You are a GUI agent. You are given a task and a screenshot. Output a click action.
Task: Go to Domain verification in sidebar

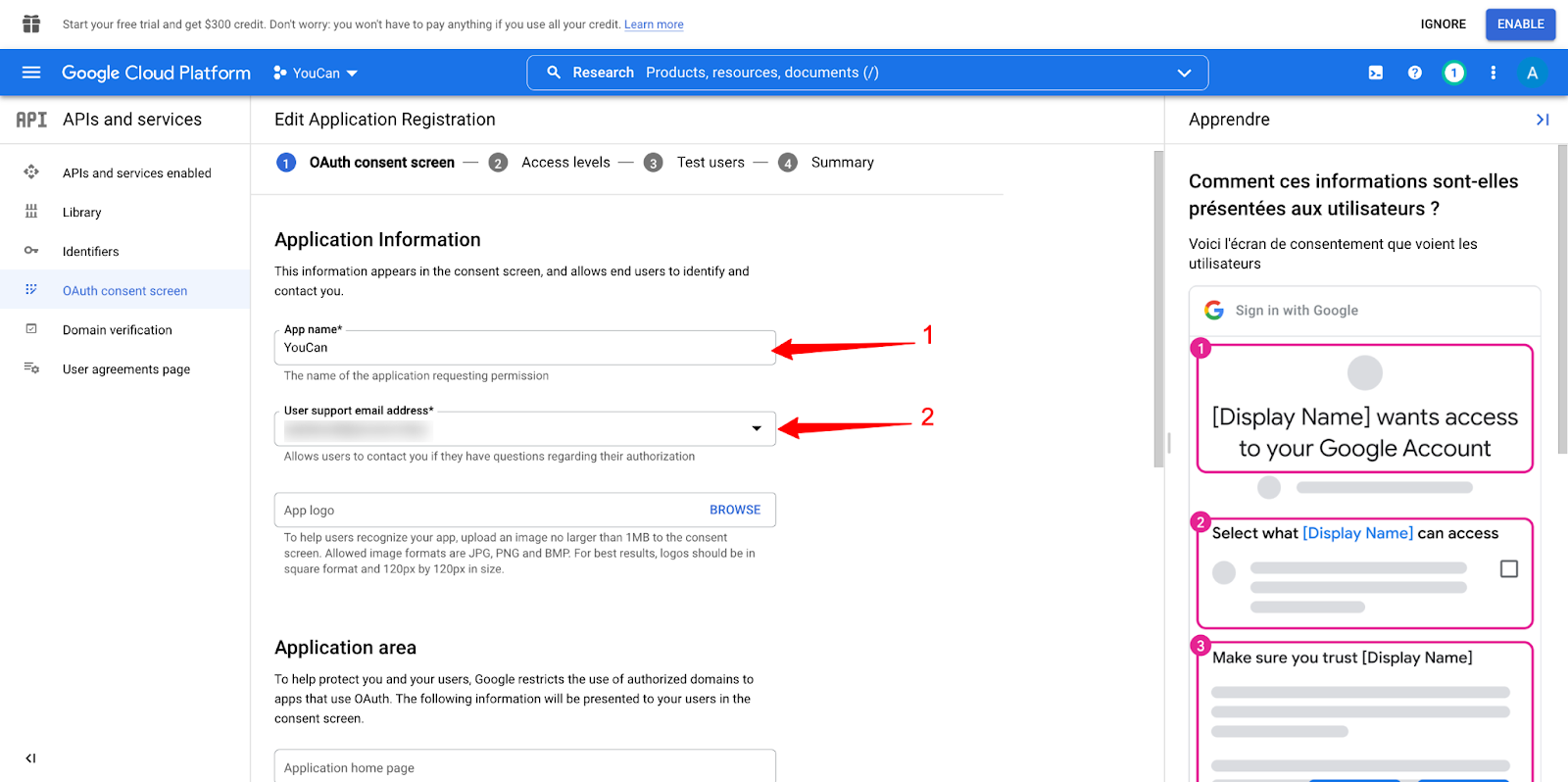(117, 330)
